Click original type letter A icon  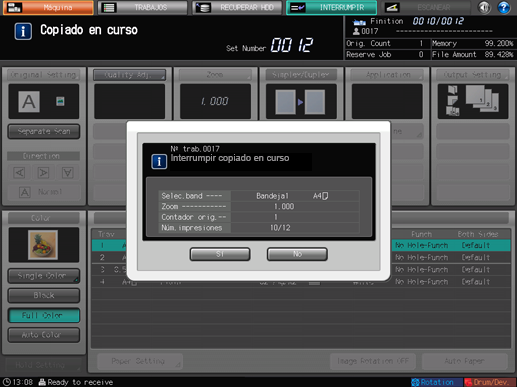pos(29,101)
